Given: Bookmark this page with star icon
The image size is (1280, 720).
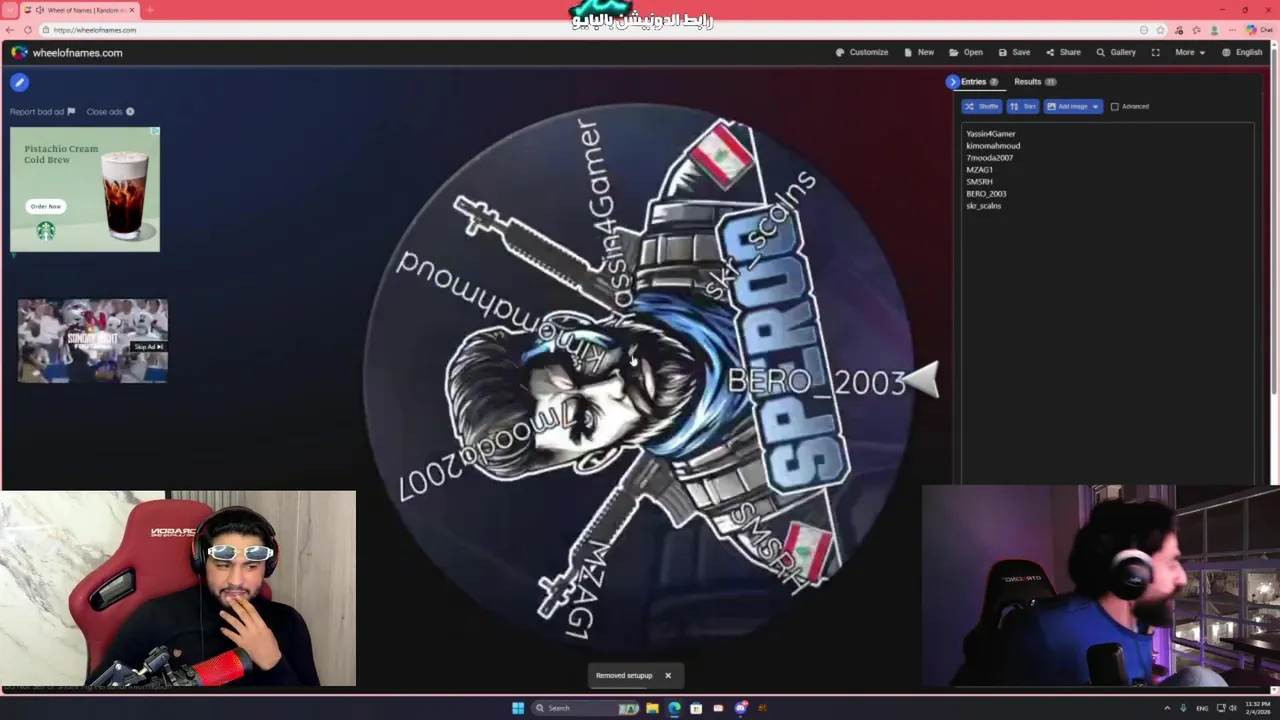Looking at the screenshot, I should tap(1160, 30).
